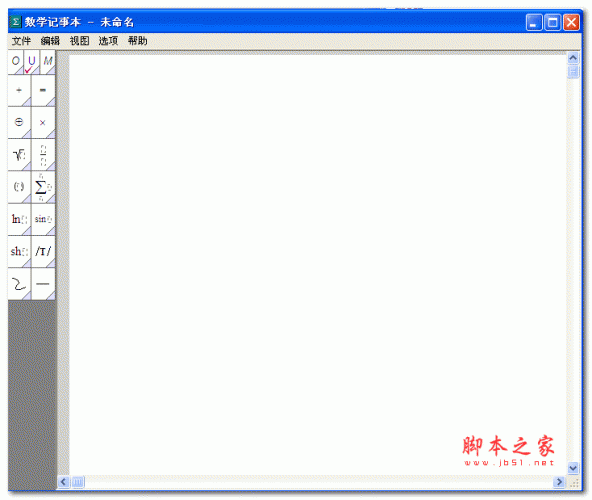Click the vertical scrollbar thumb
The width and height of the screenshot is (592, 500).
pos(573,71)
